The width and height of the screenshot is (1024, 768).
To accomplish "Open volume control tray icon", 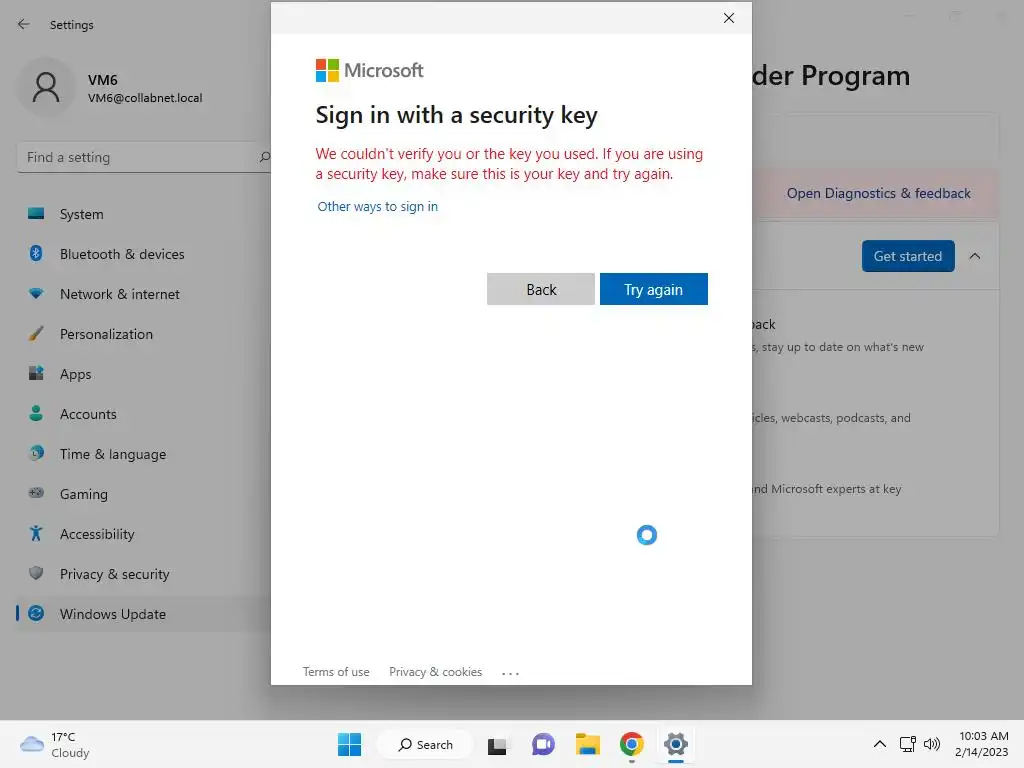I will [x=932, y=744].
